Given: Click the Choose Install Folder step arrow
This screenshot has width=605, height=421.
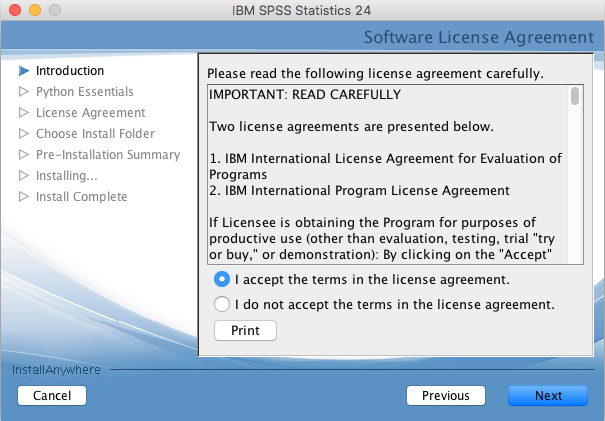Looking at the screenshot, I should point(24,134).
